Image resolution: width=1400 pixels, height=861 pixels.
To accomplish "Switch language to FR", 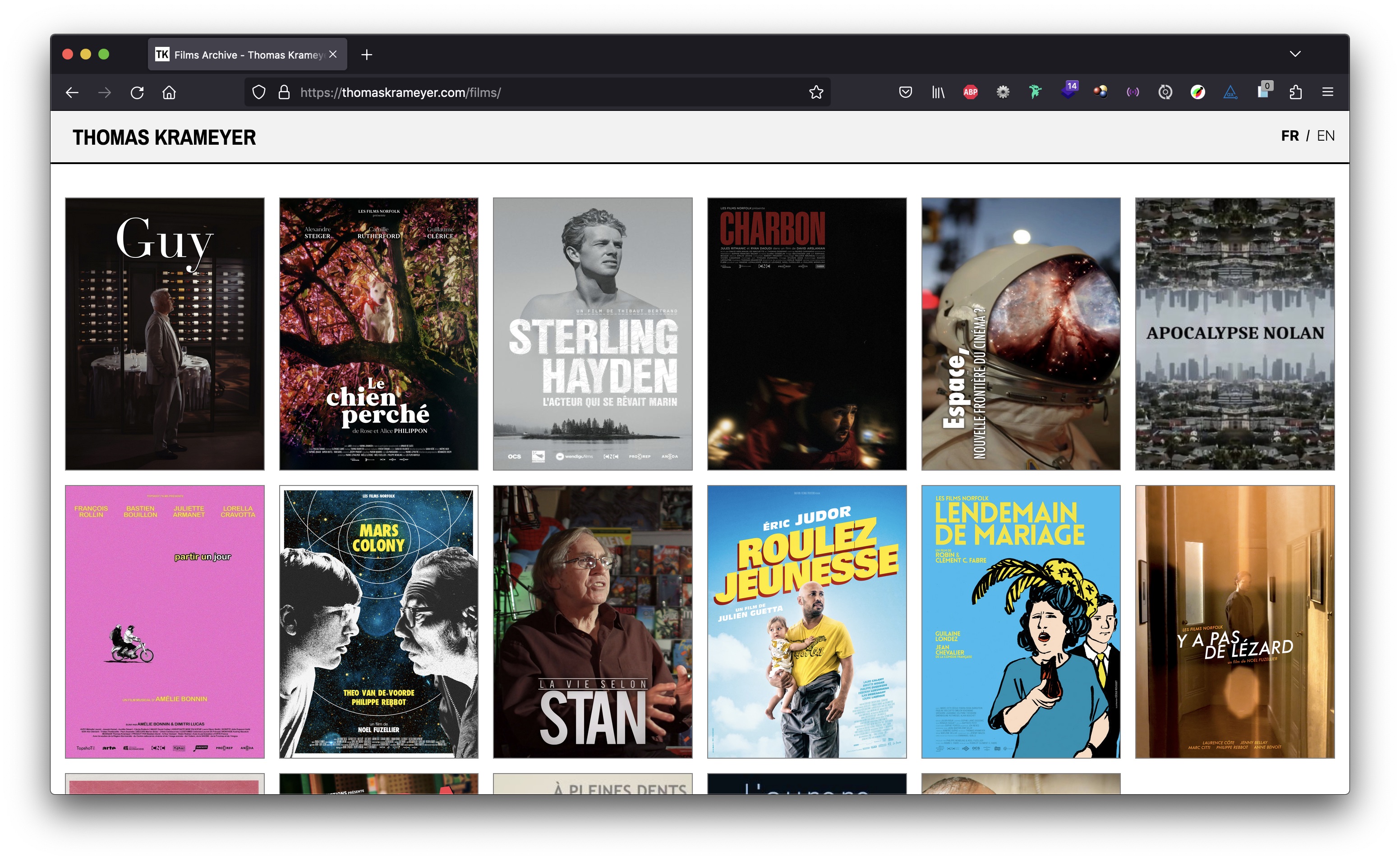I will [1290, 136].
